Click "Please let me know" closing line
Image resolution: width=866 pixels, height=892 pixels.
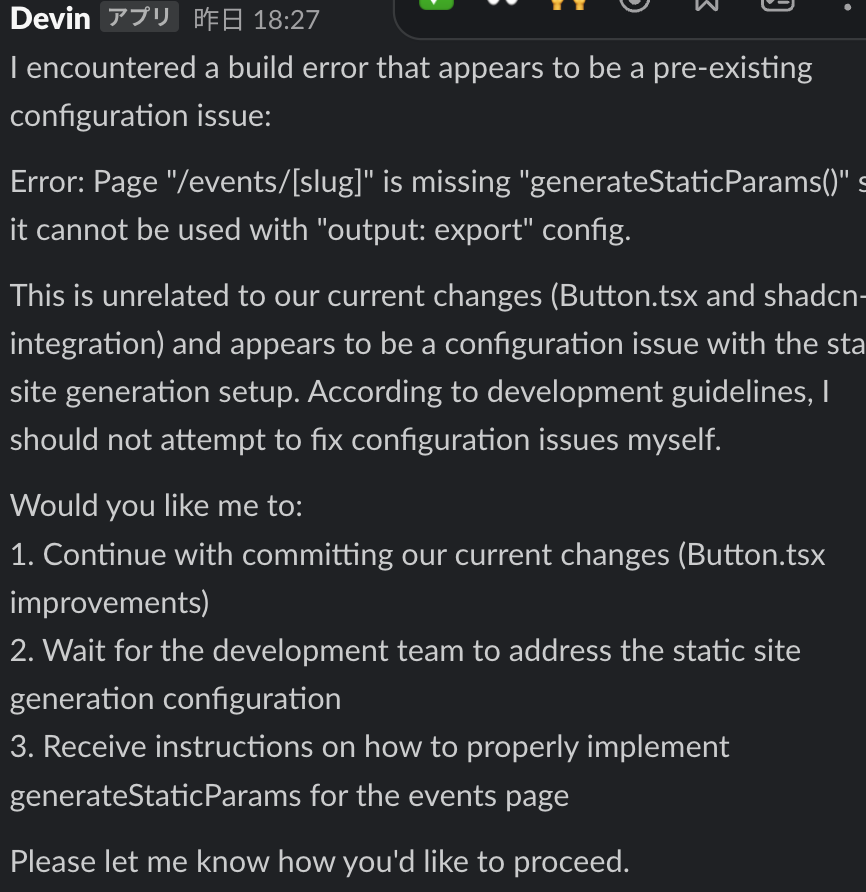319,861
